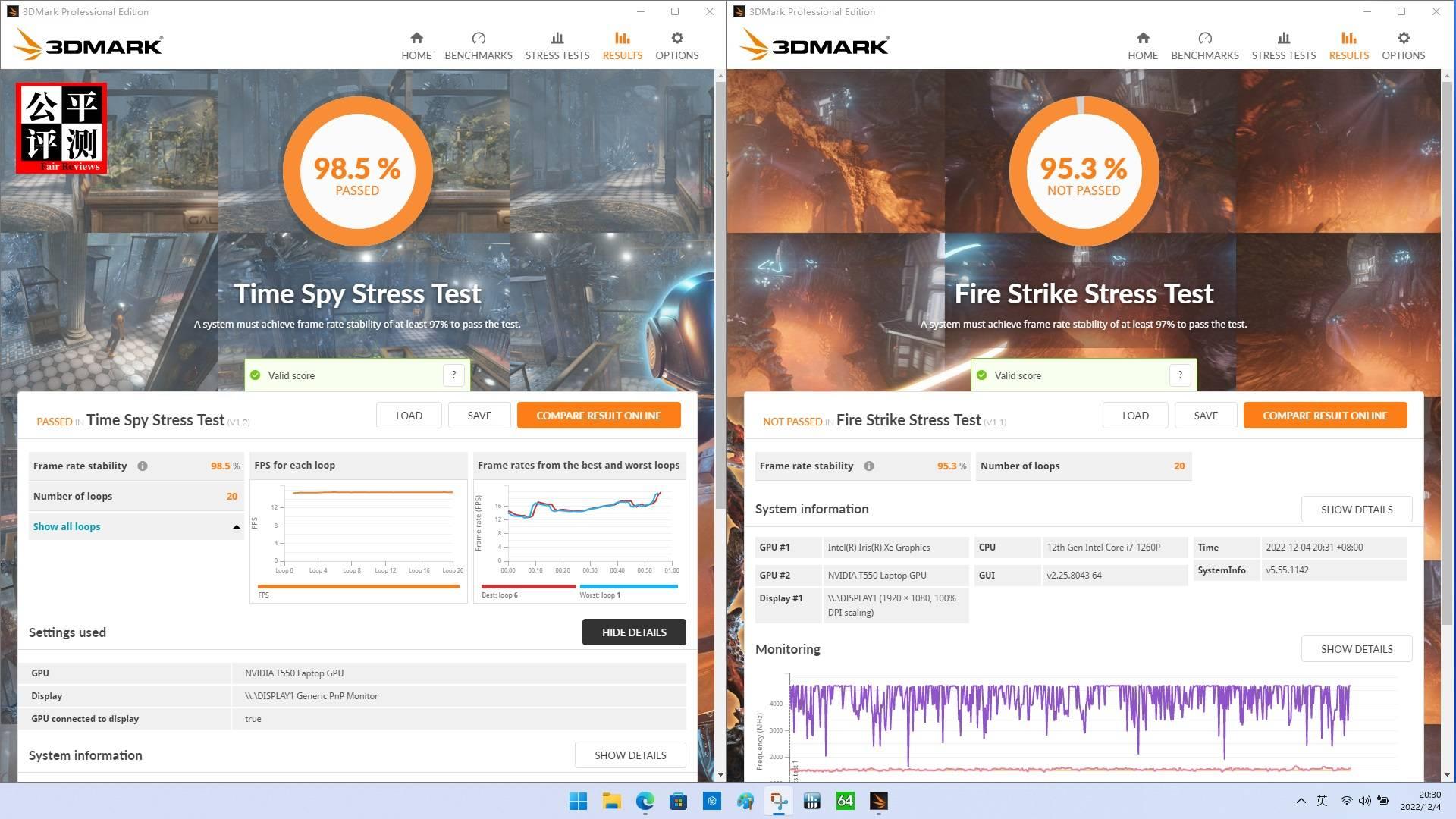Click COMPARE RESULT ONLINE for Fire Strike
1456x819 pixels.
[x=1325, y=416]
